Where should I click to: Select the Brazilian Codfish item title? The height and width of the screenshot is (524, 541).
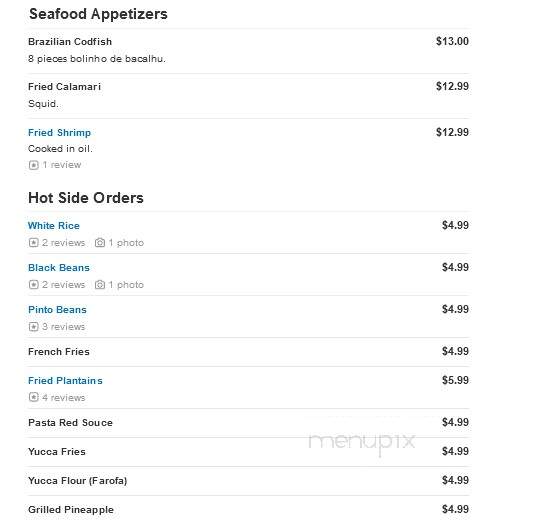[x=70, y=42]
